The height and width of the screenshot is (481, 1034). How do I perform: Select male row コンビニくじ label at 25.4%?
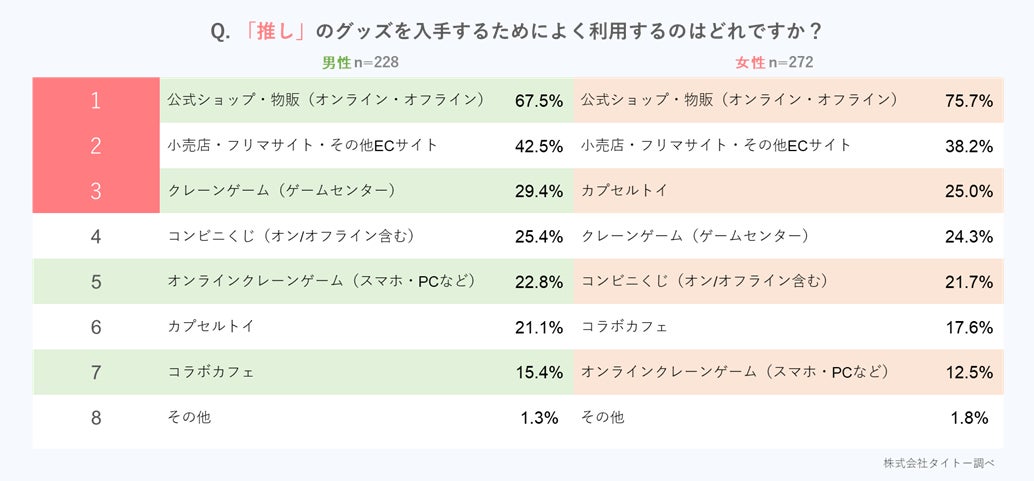click(x=291, y=236)
